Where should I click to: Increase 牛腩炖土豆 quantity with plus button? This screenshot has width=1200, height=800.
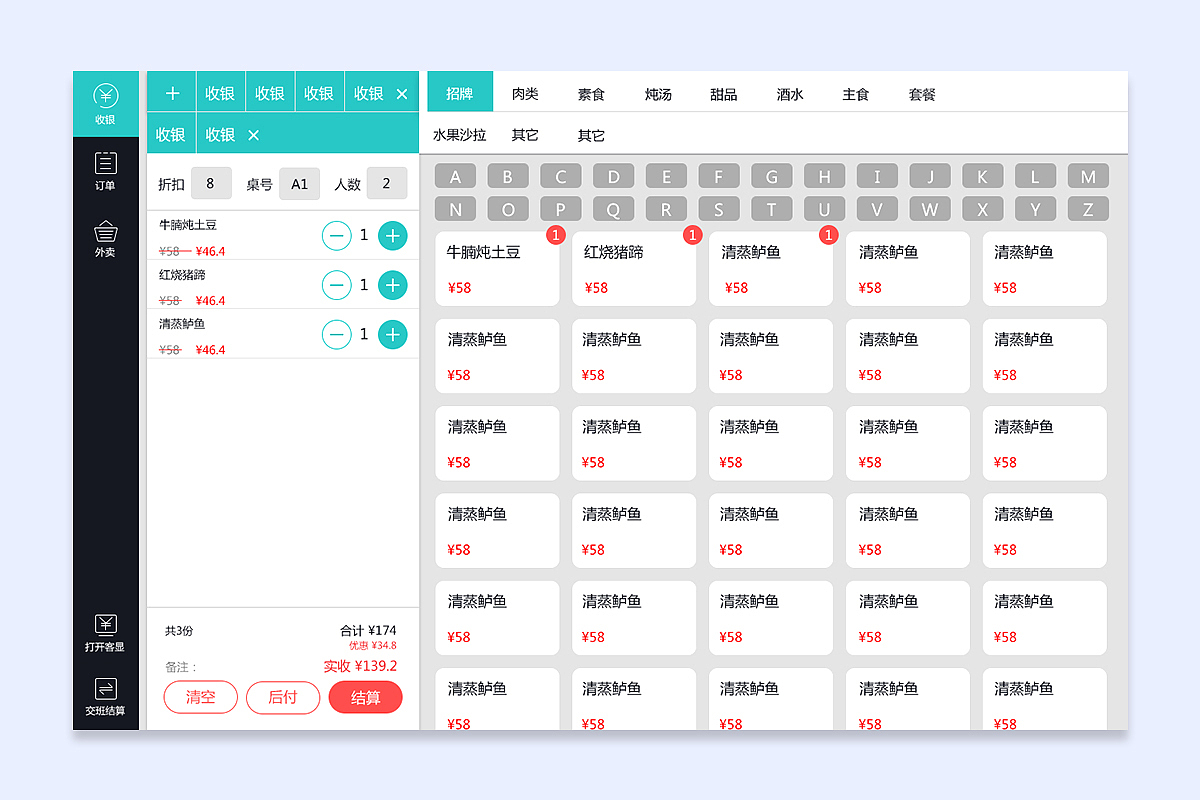[x=392, y=235]
